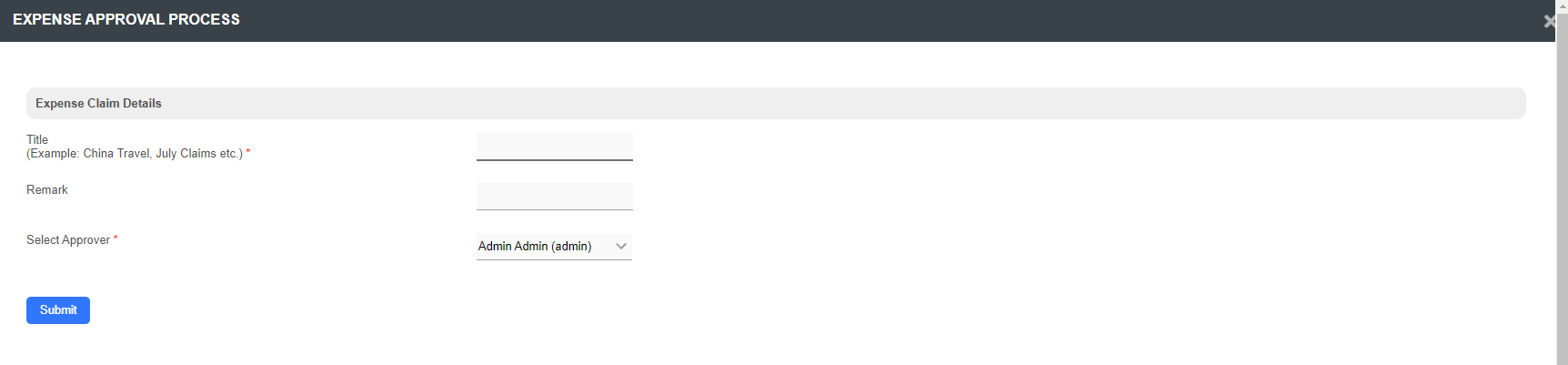Click the red asterisk beside Select Approver

116,238
